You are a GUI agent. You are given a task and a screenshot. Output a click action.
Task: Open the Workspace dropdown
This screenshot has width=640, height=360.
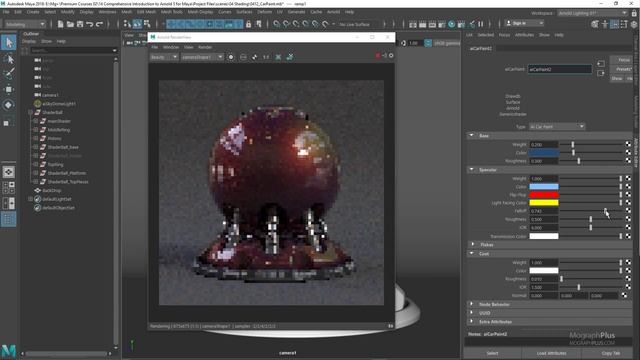pyautogui.click(x=592, y=13)
